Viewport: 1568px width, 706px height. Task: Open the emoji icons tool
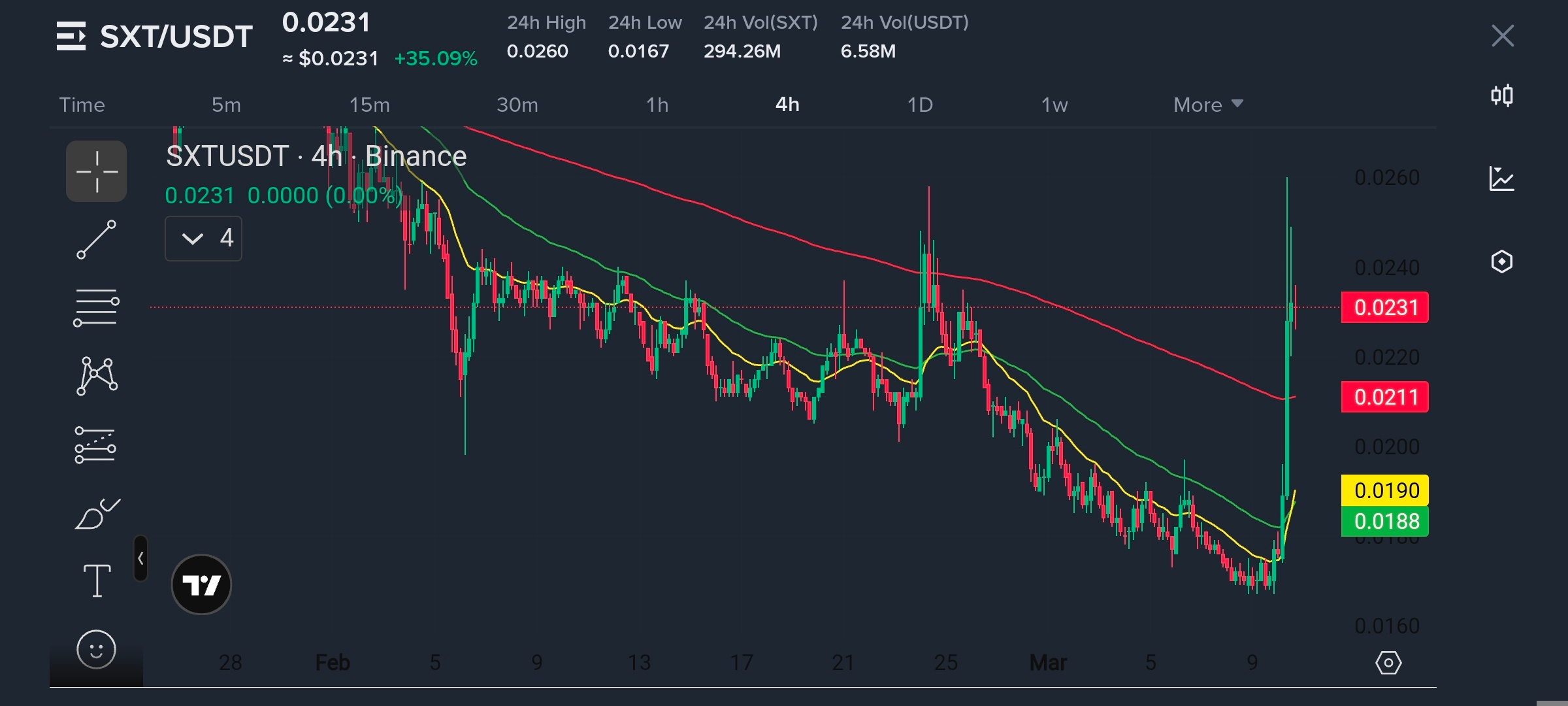coord(96,650)
